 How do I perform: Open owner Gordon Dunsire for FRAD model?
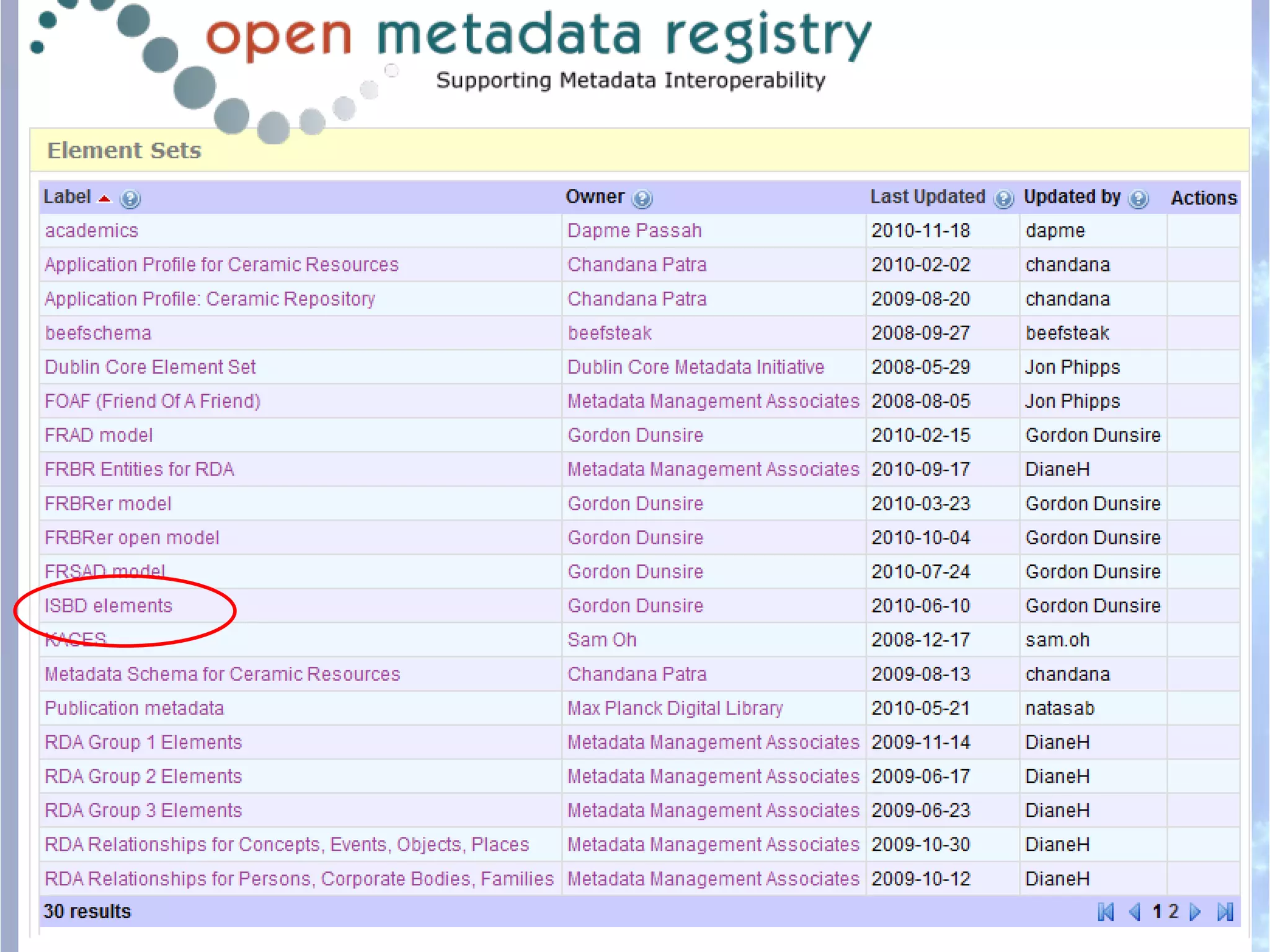(635, 435)
